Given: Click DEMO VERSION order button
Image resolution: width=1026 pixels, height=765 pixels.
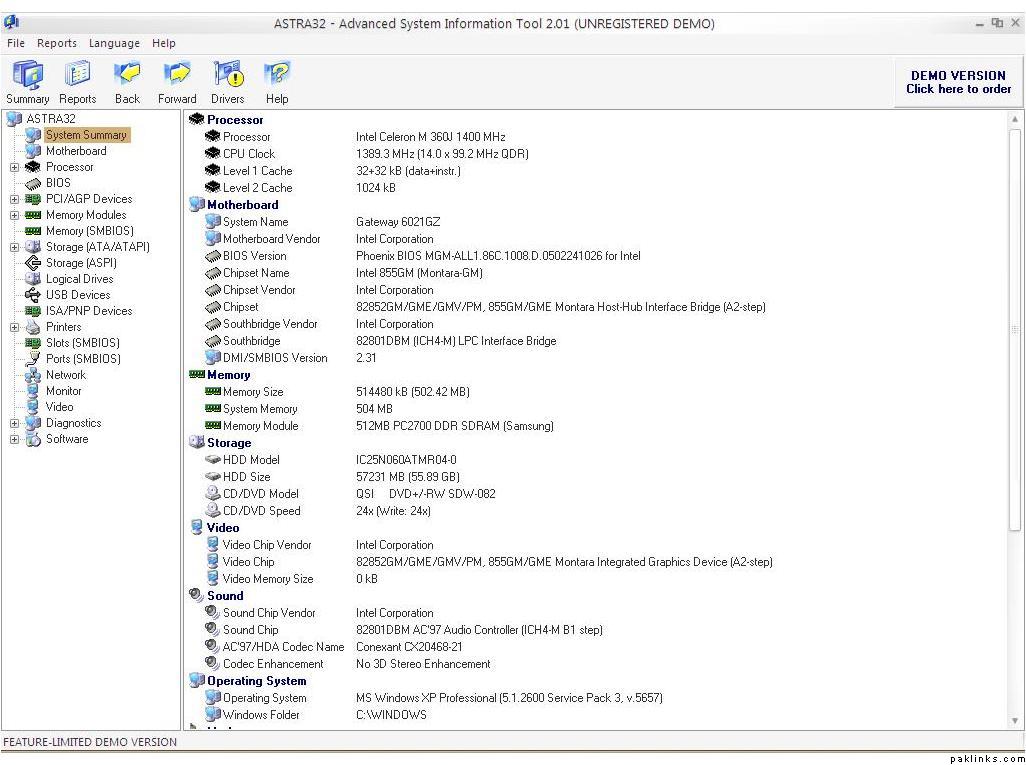Looking at the screenshot, I should point(958,82).
